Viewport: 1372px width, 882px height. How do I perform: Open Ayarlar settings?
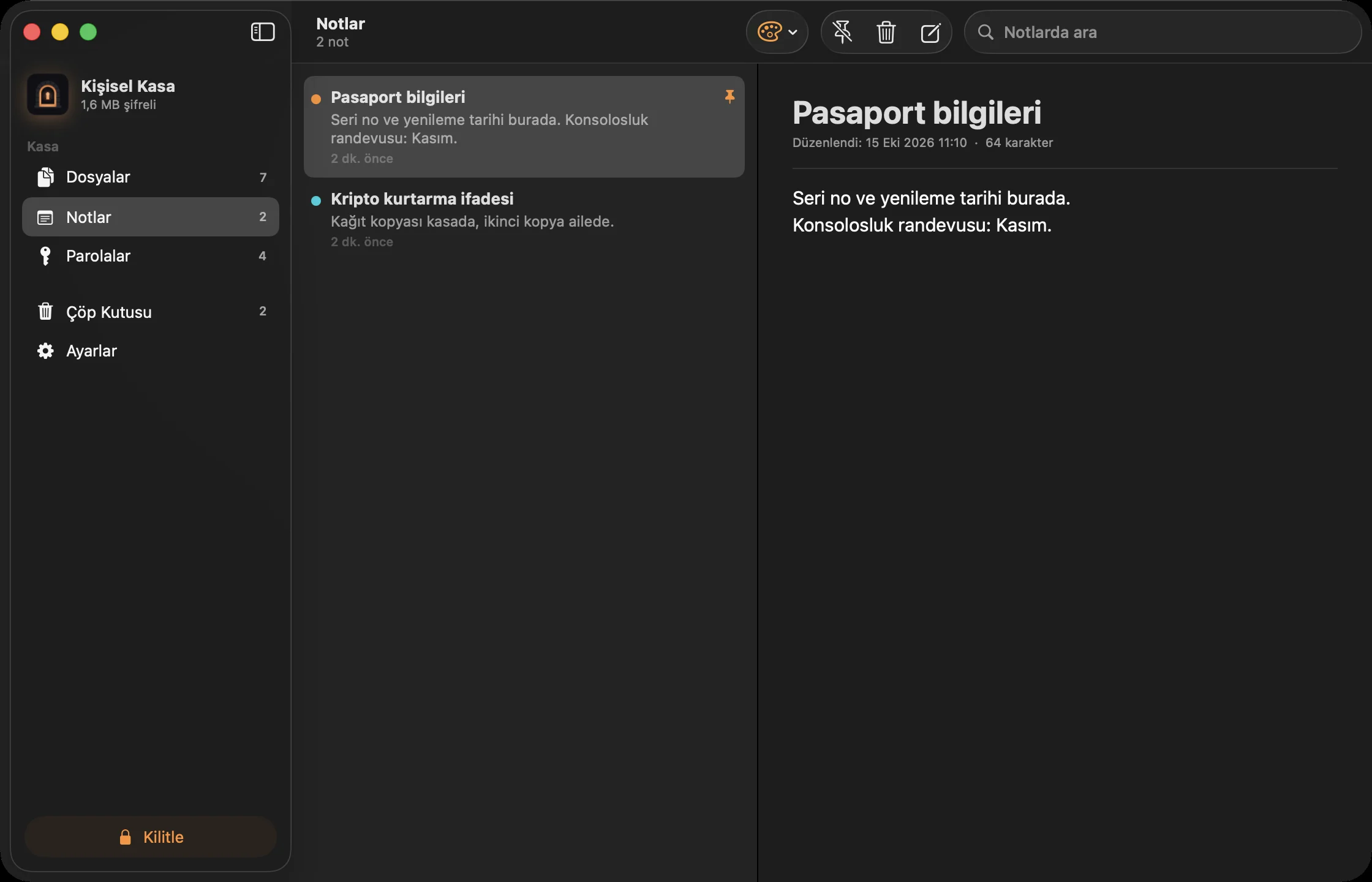pos(151,351)
